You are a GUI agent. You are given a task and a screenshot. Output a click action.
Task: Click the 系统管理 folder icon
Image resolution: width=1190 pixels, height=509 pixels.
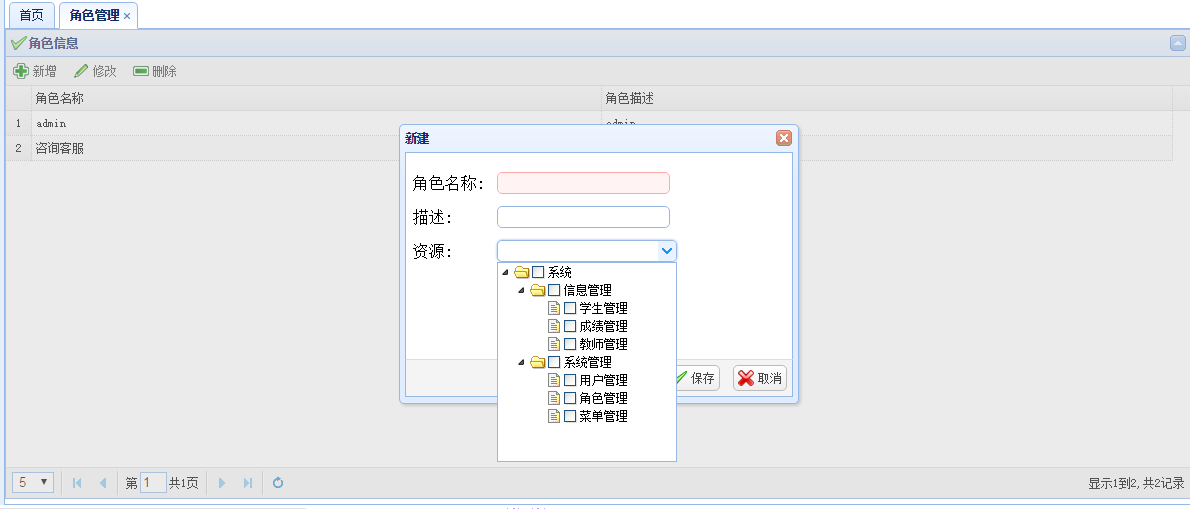[537, 363]
